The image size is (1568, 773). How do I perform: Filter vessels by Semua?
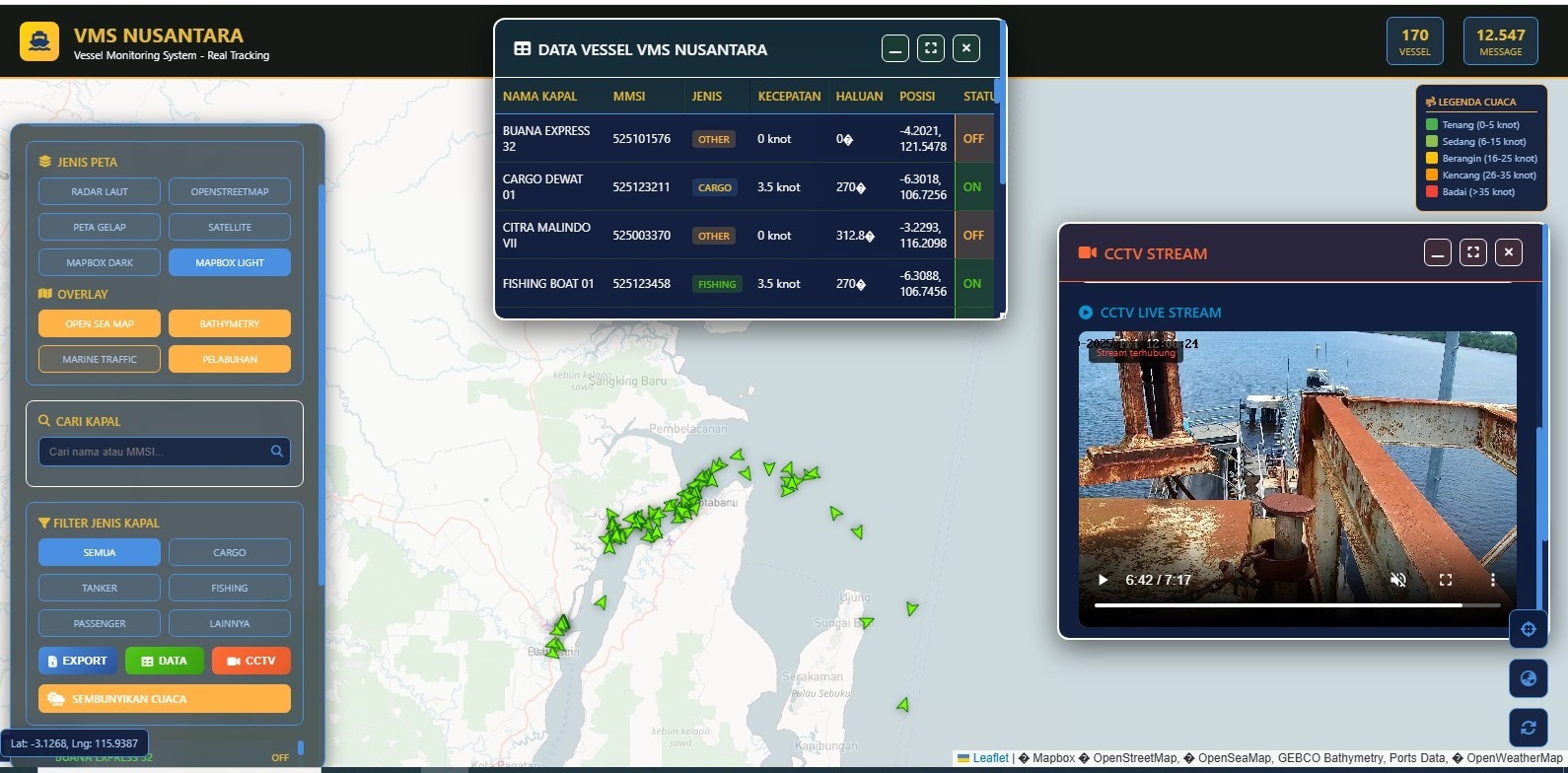(x=100, y=552)
